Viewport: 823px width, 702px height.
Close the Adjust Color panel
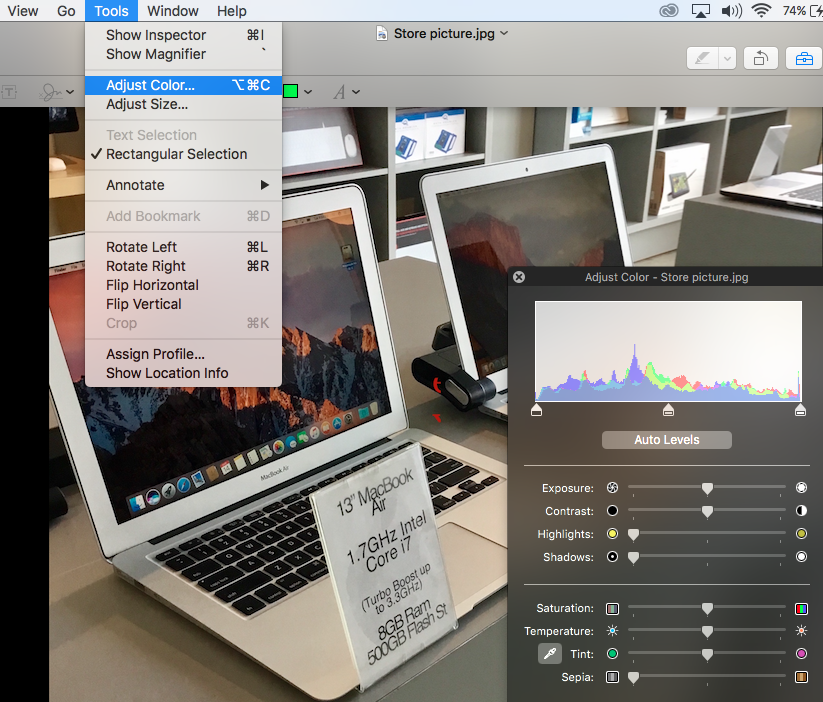coord(519,277)
